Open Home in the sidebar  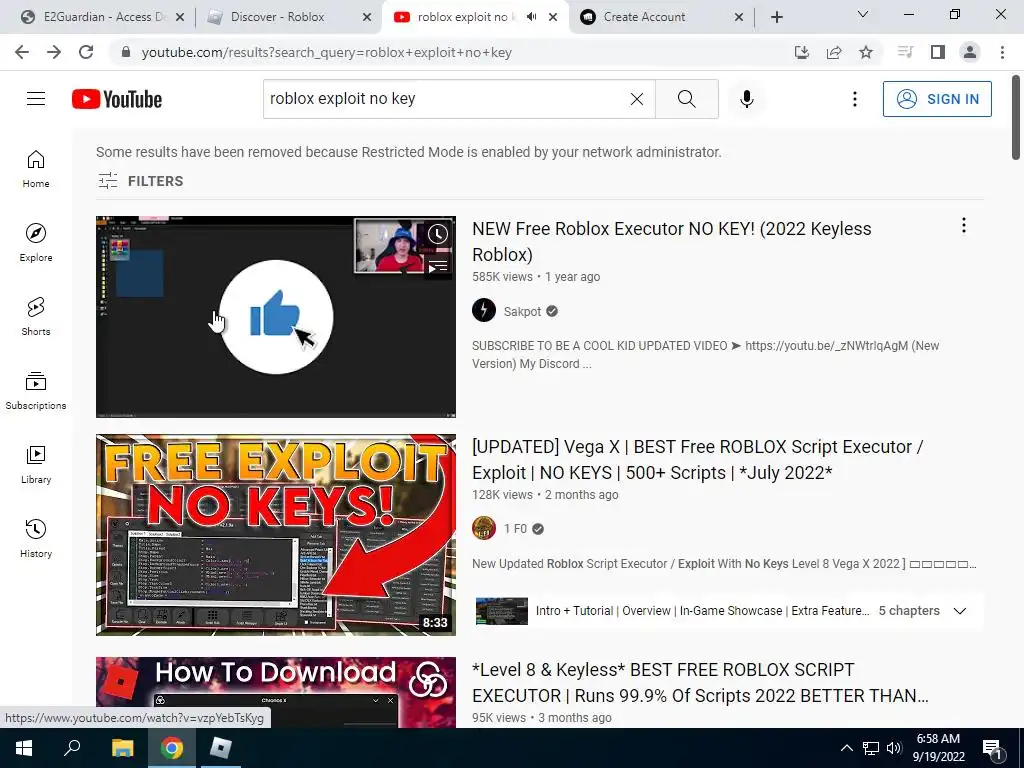pos(36,169)
